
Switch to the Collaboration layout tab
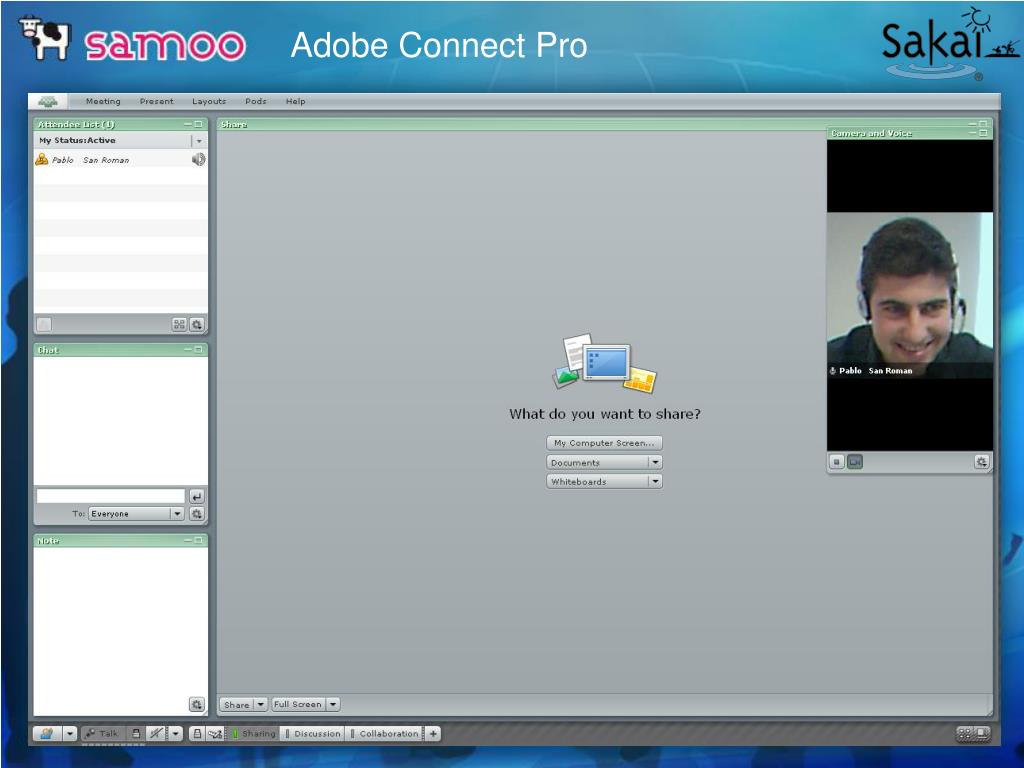click(385, 733)
